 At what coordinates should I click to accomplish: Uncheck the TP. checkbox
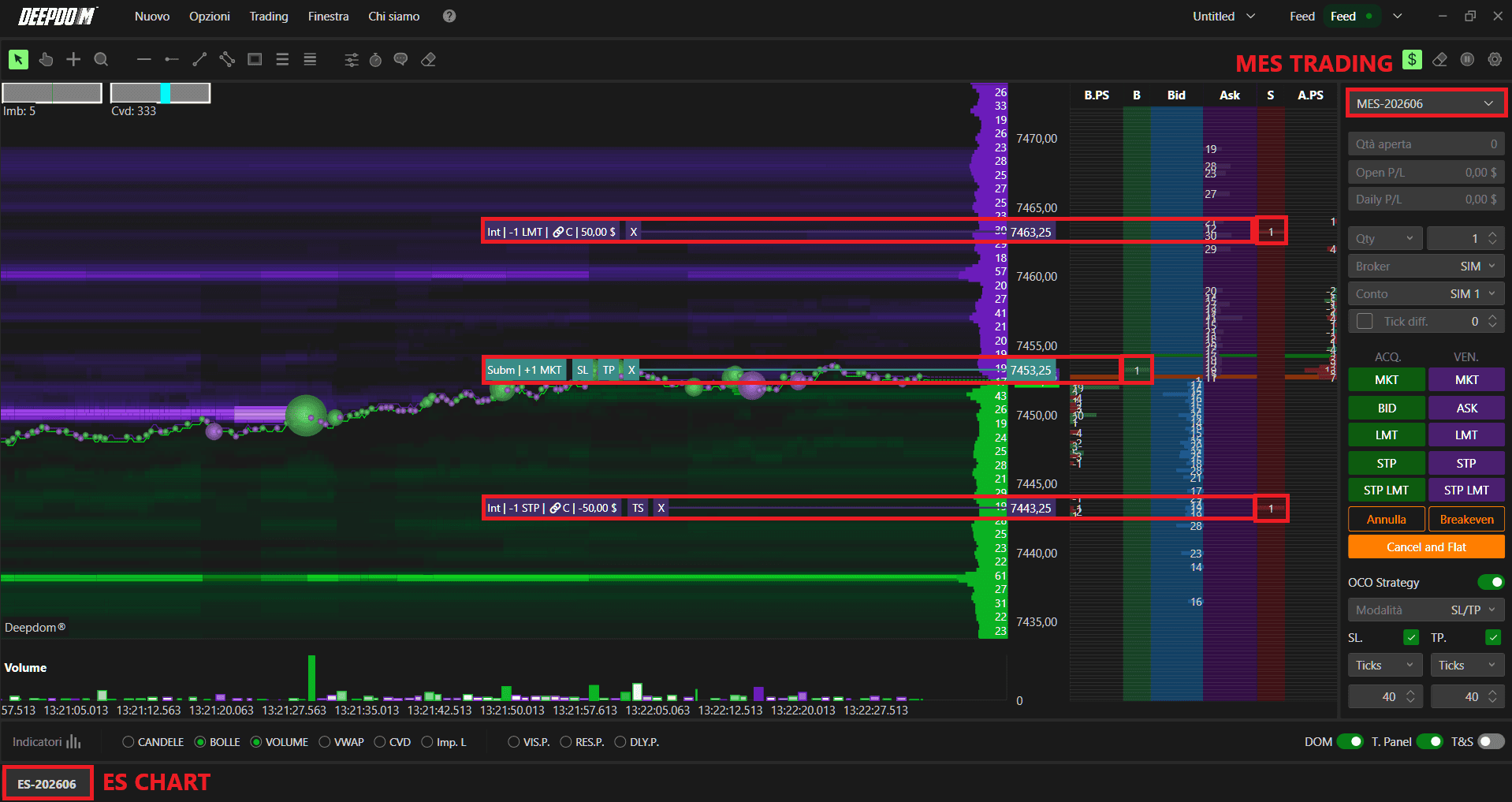tap(1493, 637)
